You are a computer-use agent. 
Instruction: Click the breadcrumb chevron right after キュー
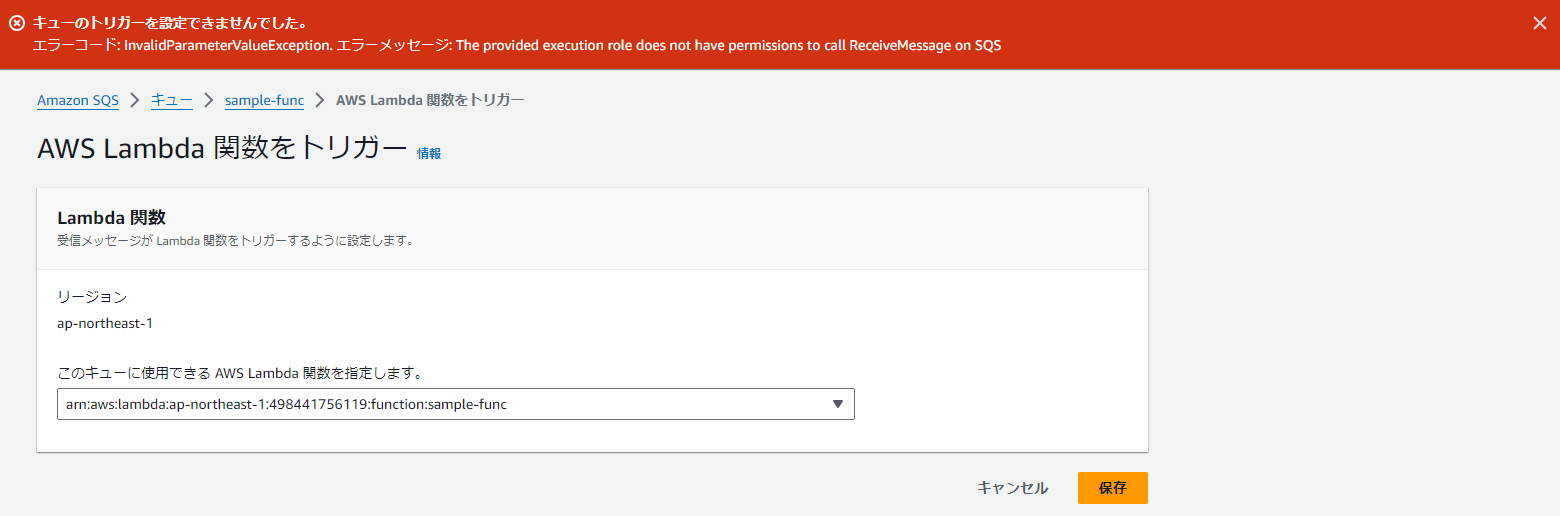[x=209, y=100]
